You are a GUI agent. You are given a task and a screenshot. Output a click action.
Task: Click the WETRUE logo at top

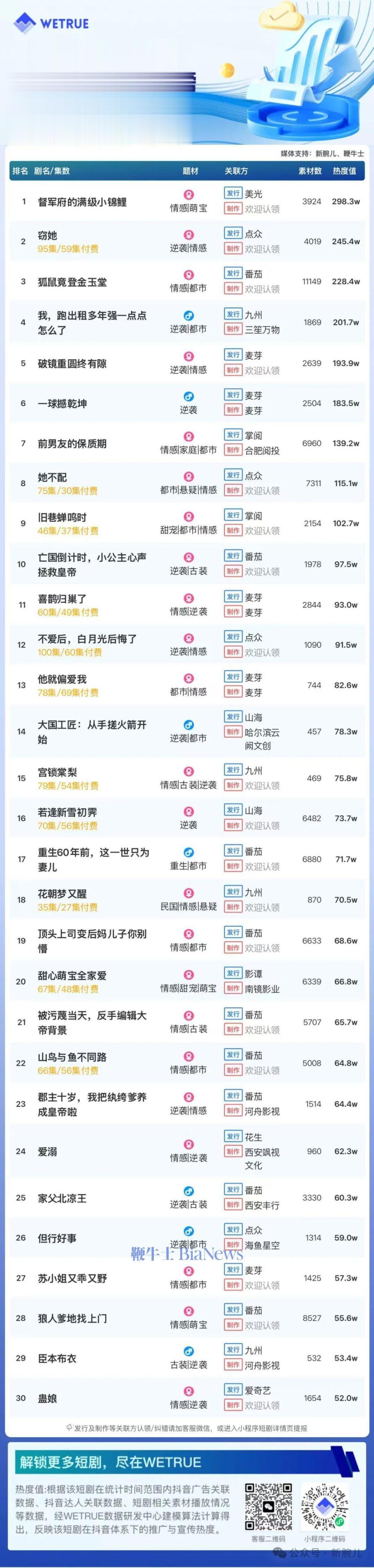coord(51,24)
